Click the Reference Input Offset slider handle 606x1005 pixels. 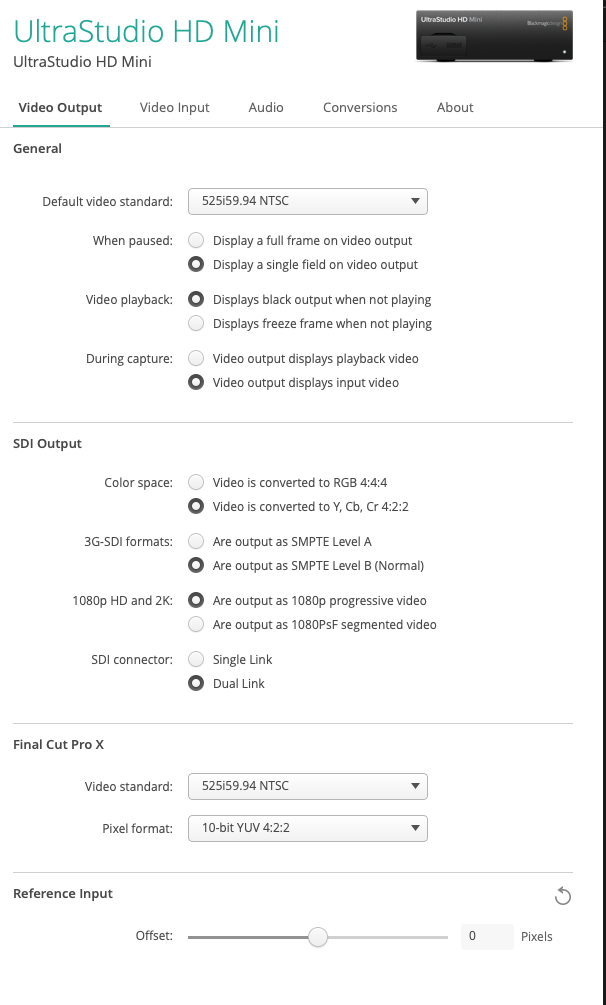(x=317, y=937)
